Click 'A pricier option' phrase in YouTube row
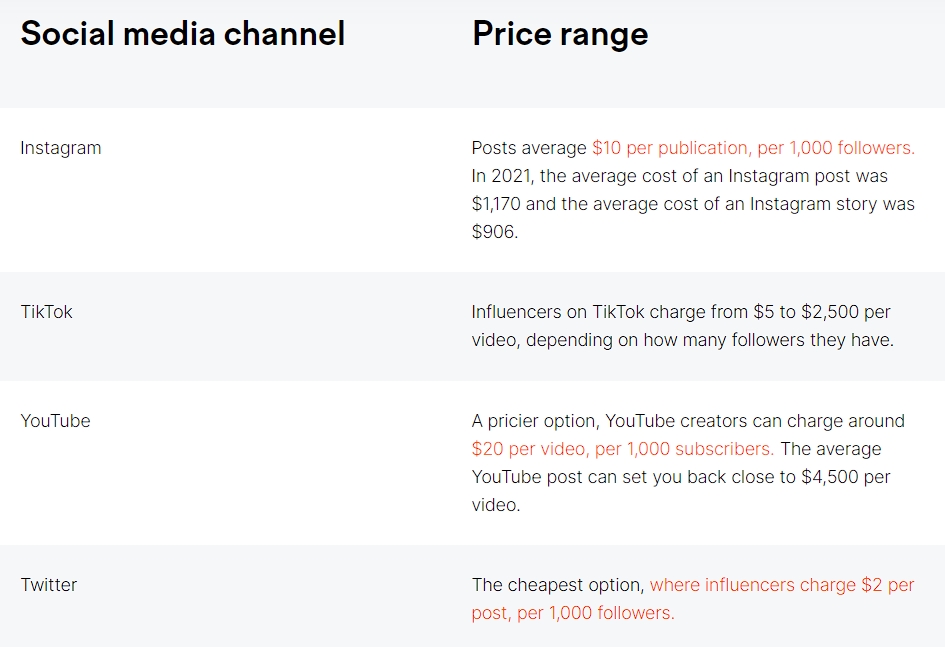This screenshot has height=647, width=945. (x=535, y=421)
